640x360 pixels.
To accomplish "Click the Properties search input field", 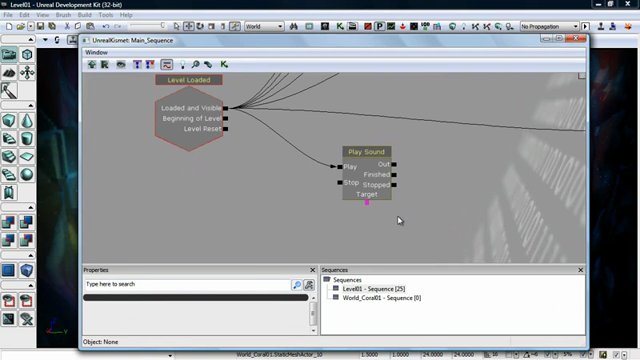I will 187,284.
